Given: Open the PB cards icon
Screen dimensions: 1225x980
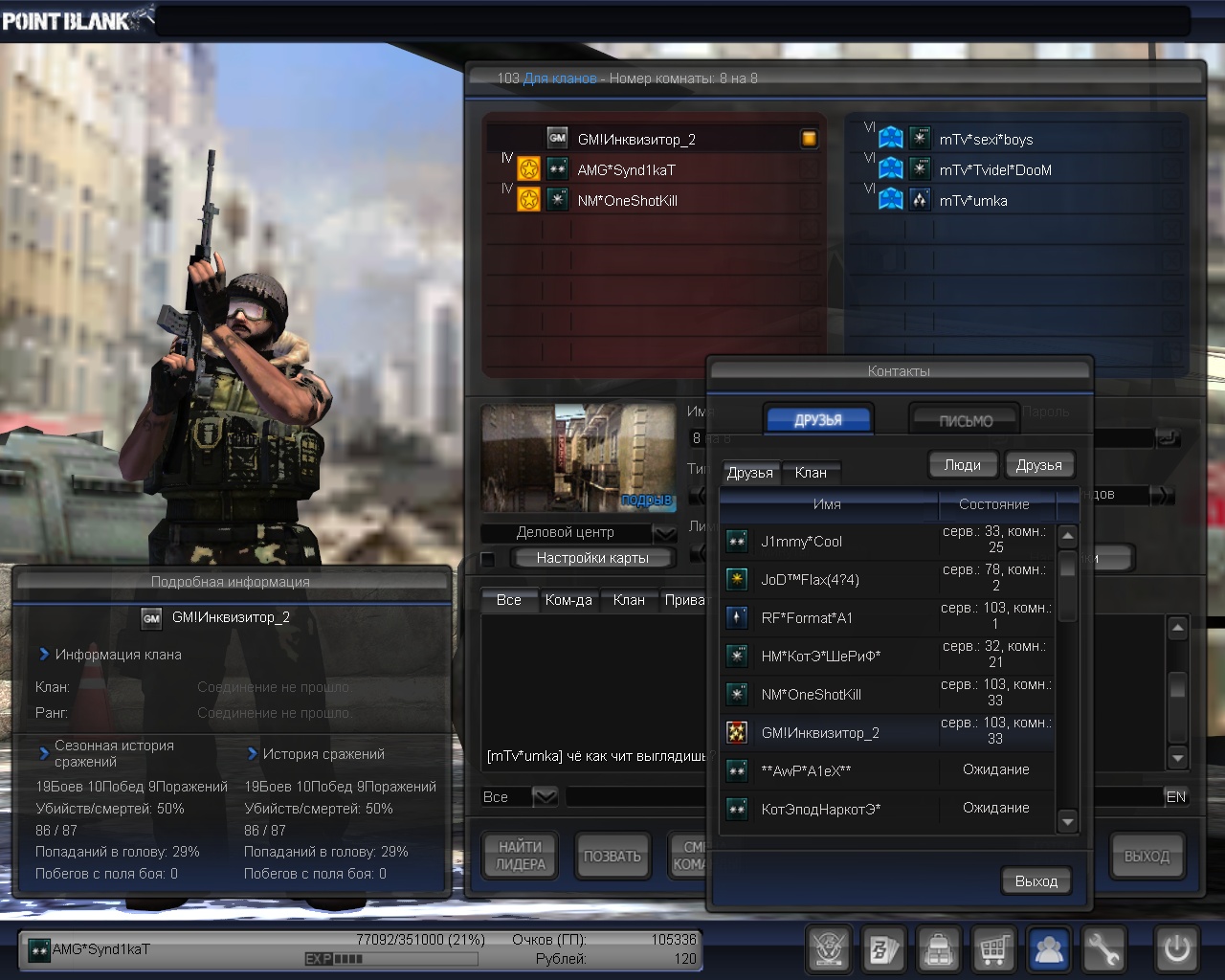Looking at the screenshot, I should point(883,949).
